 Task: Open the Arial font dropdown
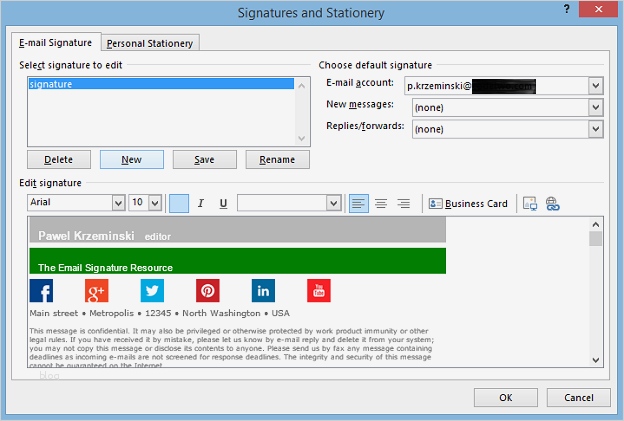point(118,203)
